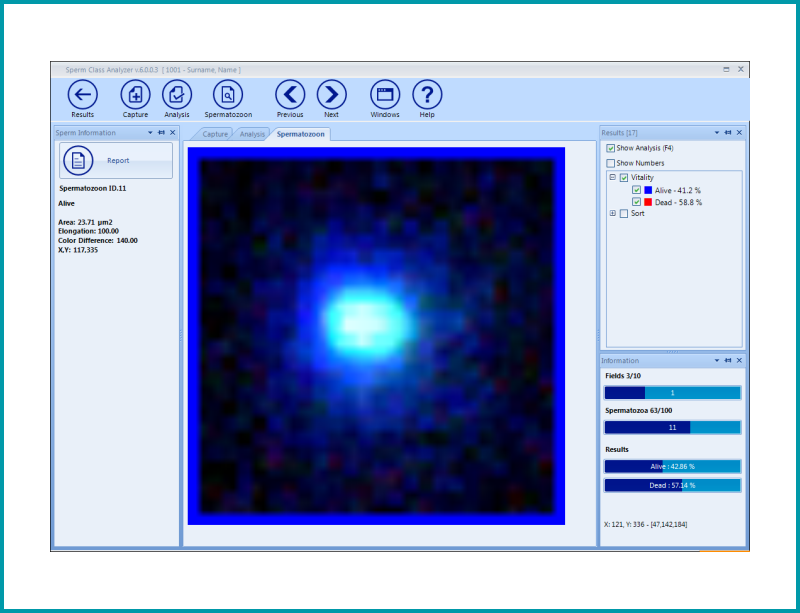Enable the Show Numbers checkbox
The height and width of the screenshot is (613, 800).
[610, 163]
